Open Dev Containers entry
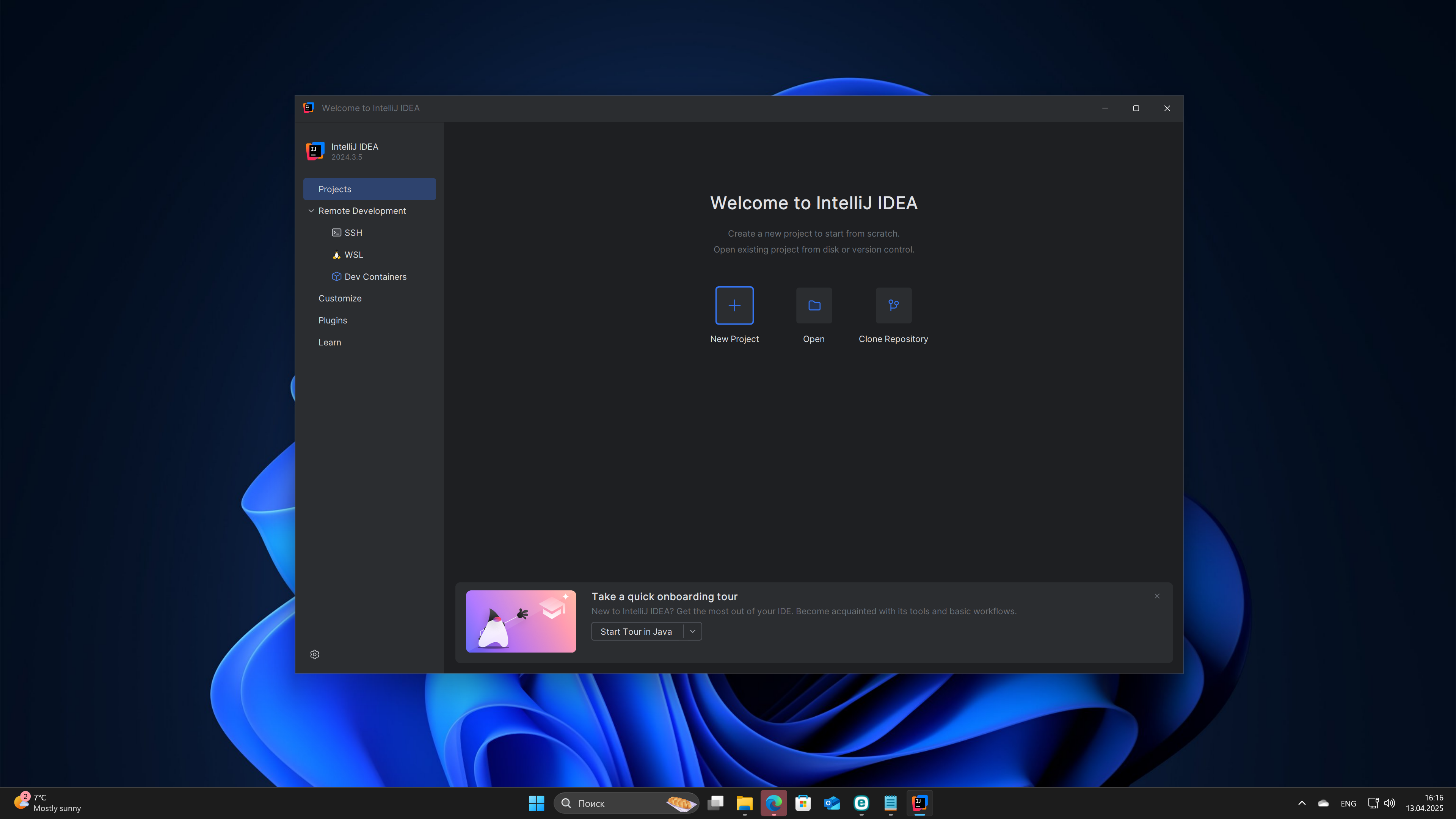The height and width of the screenshot is (819, 1456). pos(370,277)
